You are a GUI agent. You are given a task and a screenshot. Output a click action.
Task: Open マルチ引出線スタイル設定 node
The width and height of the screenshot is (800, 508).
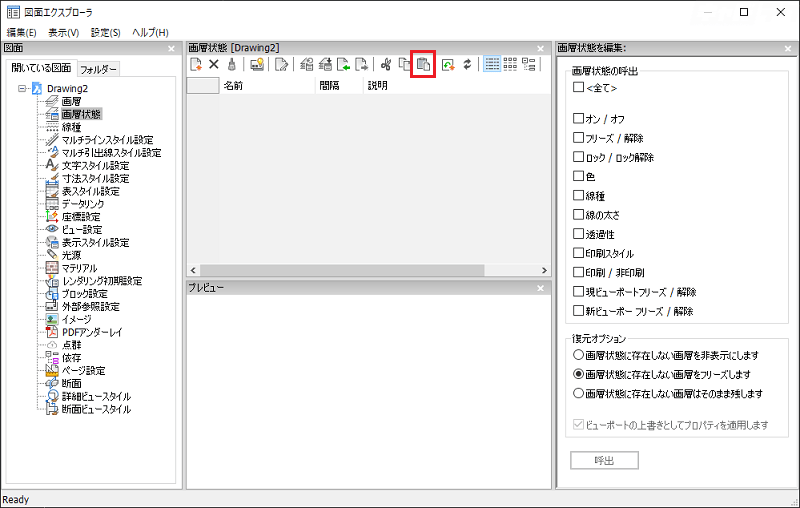[x=111, y=153]
